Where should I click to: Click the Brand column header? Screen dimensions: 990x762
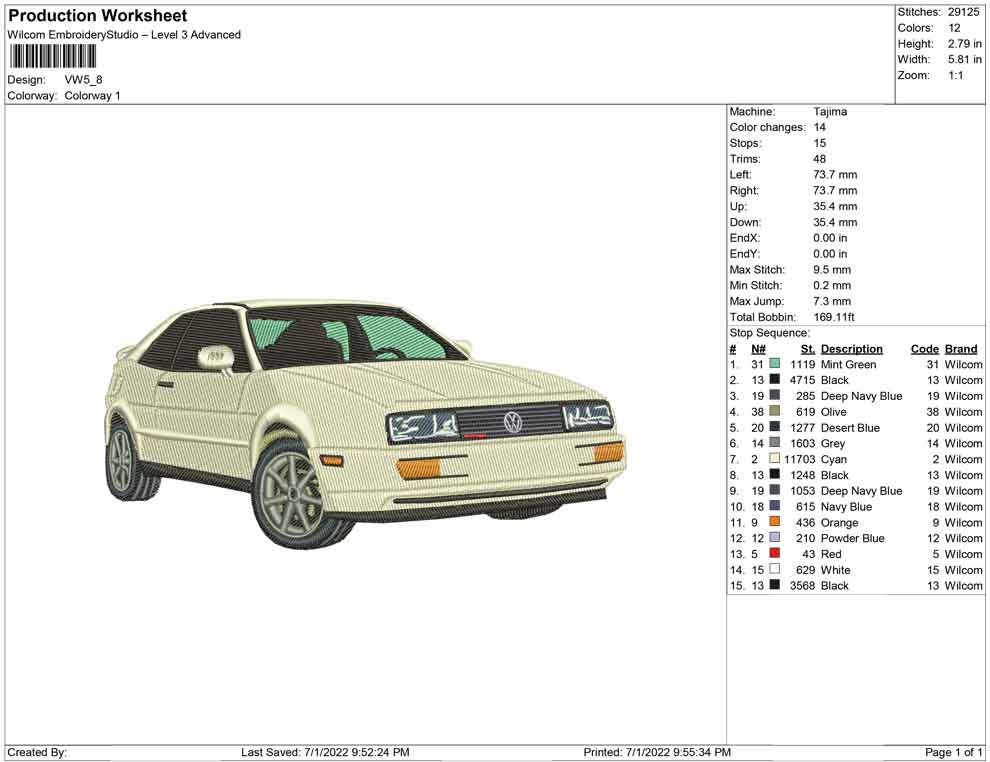(961, 349)
